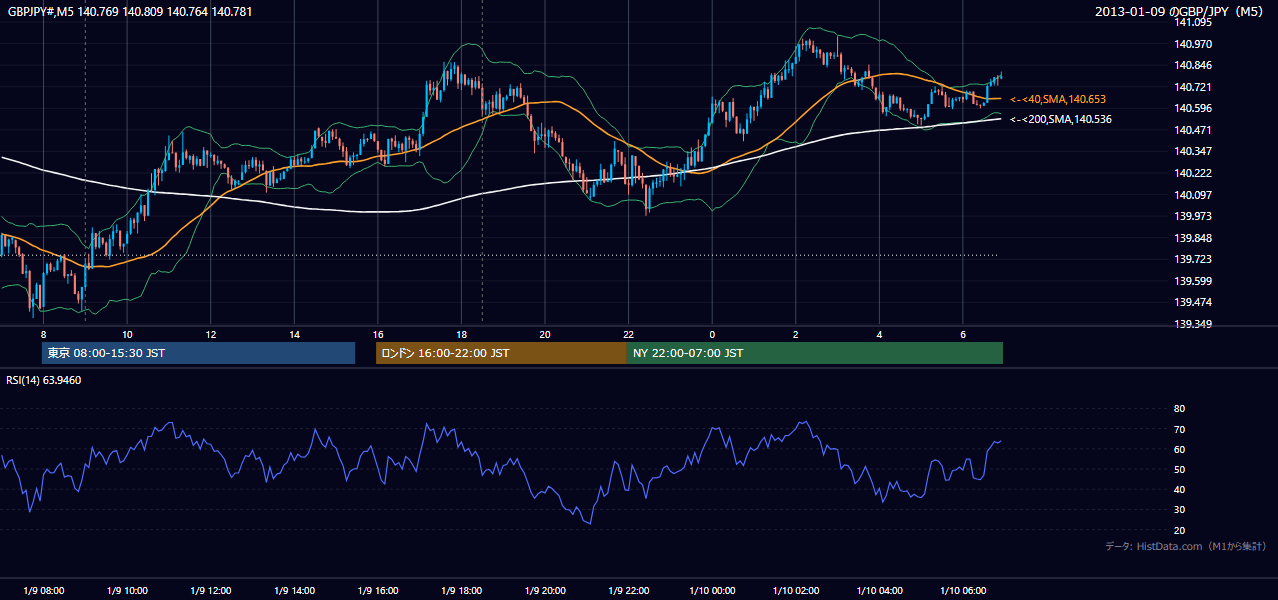Click the bottom date label 1/10 00:00
The height and width of the screenshot is (600, 1278).
[712, 590]
